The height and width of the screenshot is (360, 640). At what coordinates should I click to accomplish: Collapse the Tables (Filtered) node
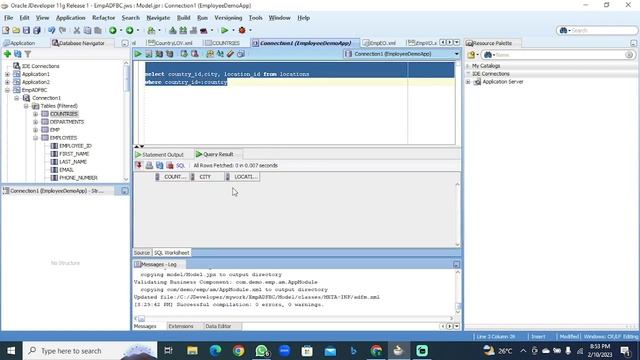pos(26,106)
